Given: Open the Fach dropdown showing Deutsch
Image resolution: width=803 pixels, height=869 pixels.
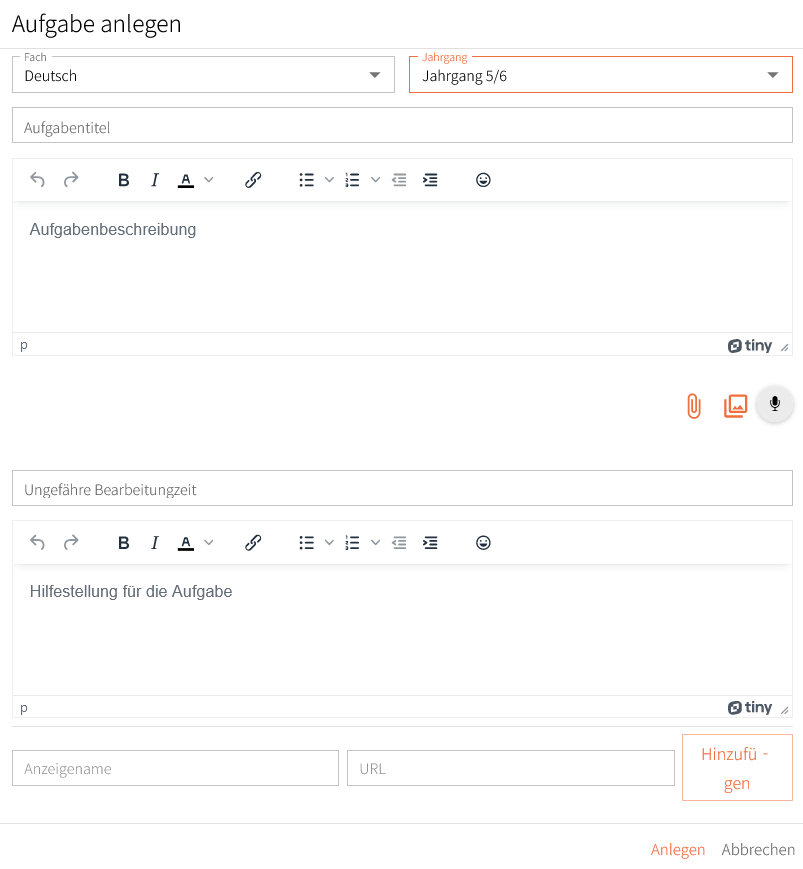Looking at the screenshot, I should [x=203, y=75].
